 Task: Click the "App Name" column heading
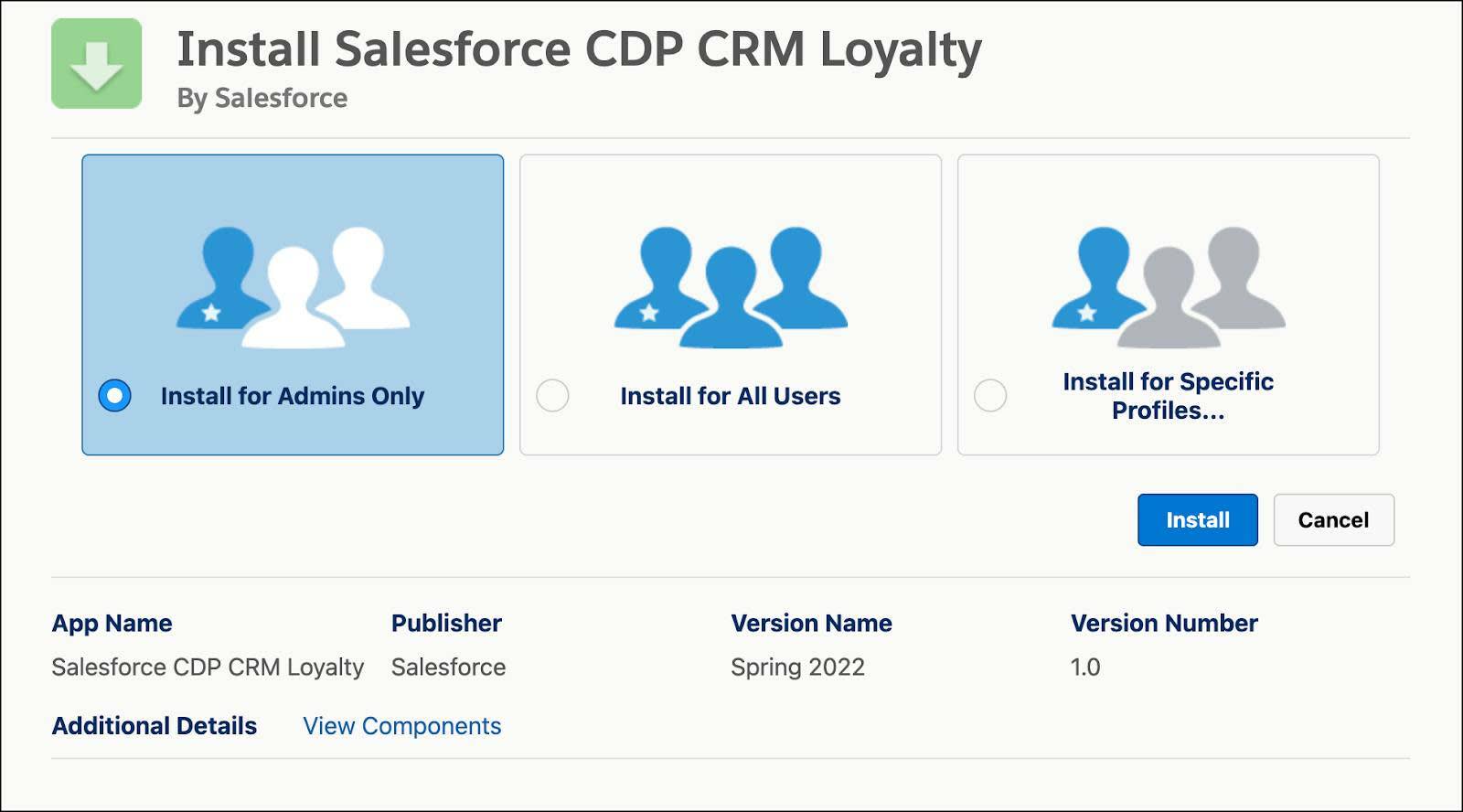(112, 623)
